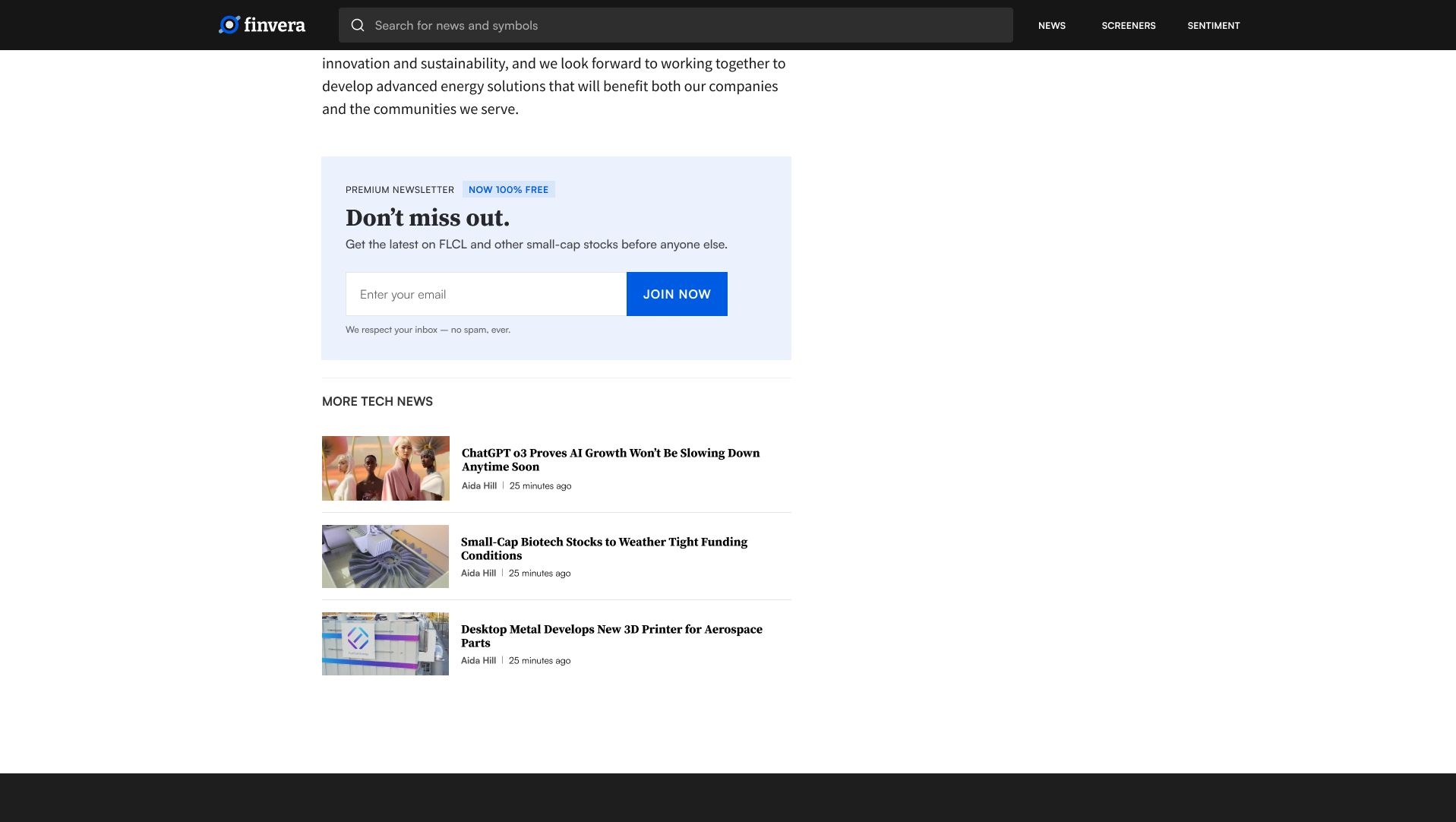The height and width of the screenshot is (822, 1456).
Task: Open Small-Cap Biotech Stocks headline
Action: [x=604, y=549]
